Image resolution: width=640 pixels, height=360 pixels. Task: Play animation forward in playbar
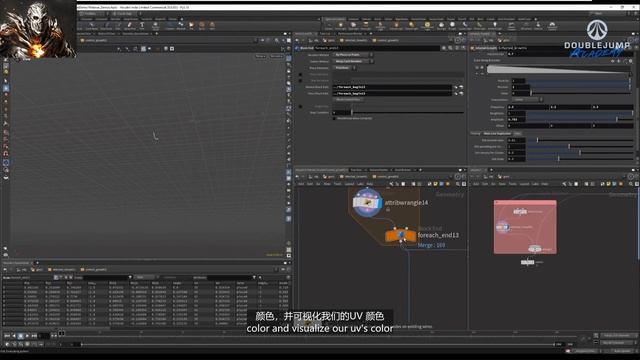click(x=27, y=336)
